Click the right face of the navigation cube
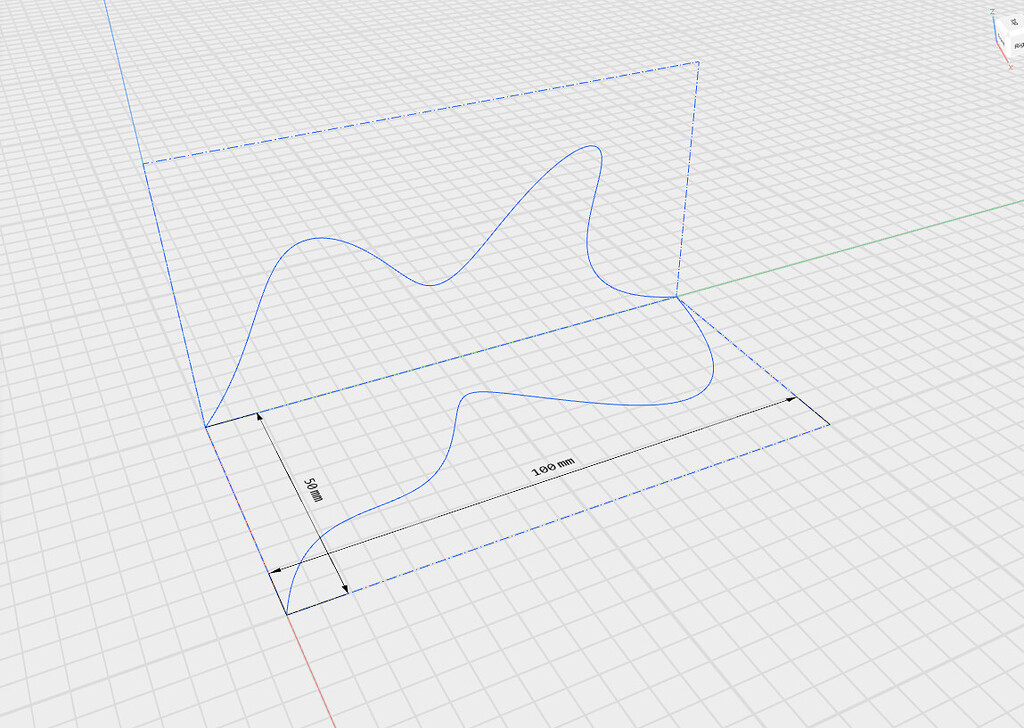 [x=1020, y=46]
